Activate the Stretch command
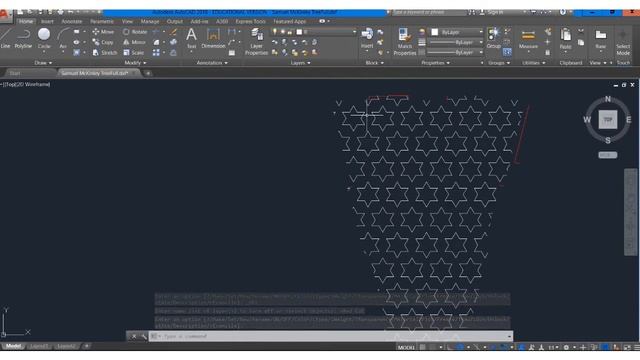The width and height of the screenshot is (640, 360). coord(104,53)
